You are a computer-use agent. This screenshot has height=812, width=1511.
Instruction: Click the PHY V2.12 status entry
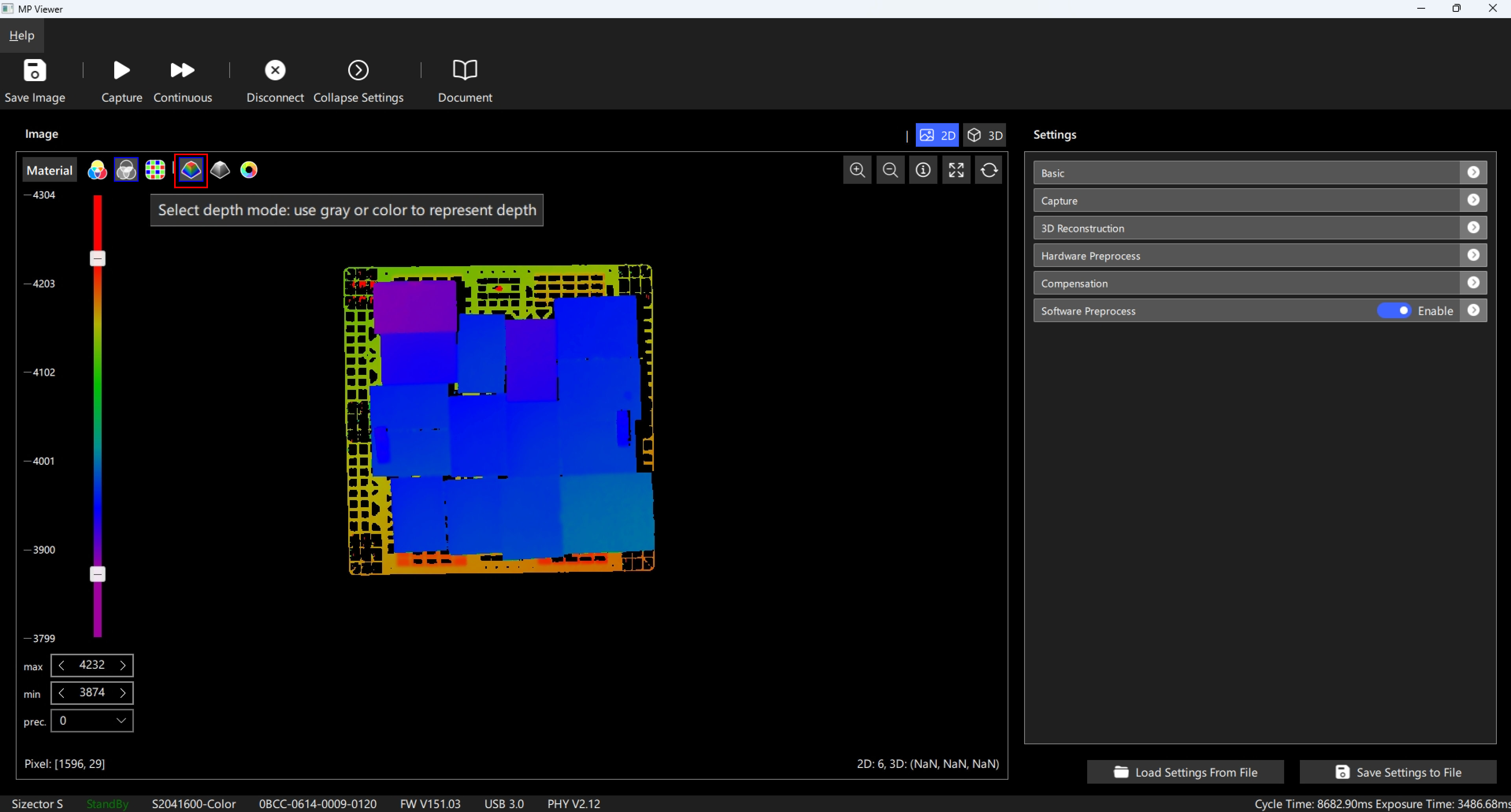coord(574,804)
